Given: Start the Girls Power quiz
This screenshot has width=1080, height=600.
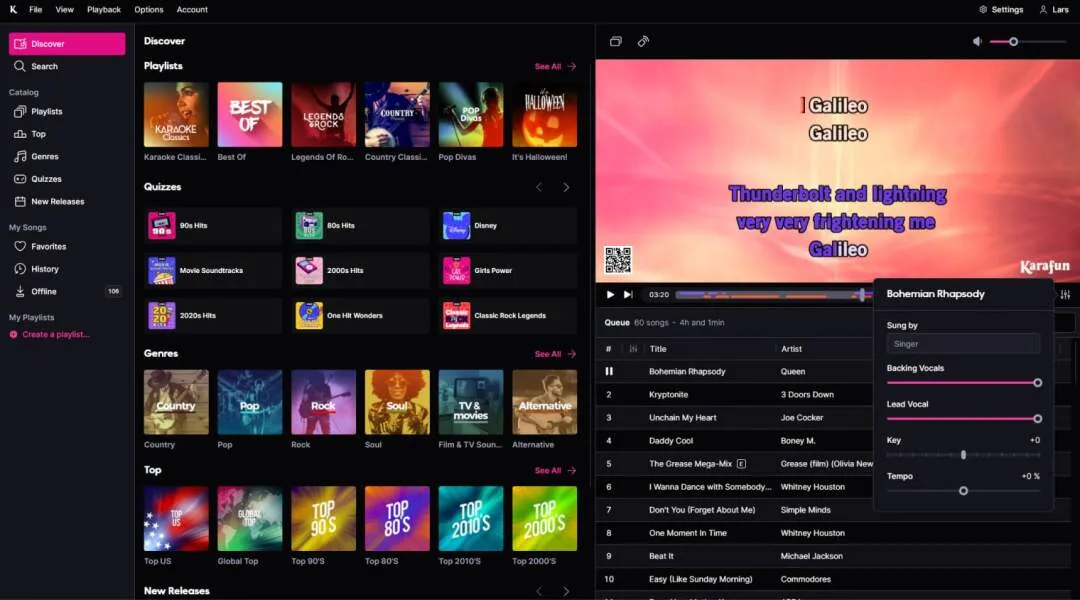Looking at the screenshot, I should [x=508, y=271].
